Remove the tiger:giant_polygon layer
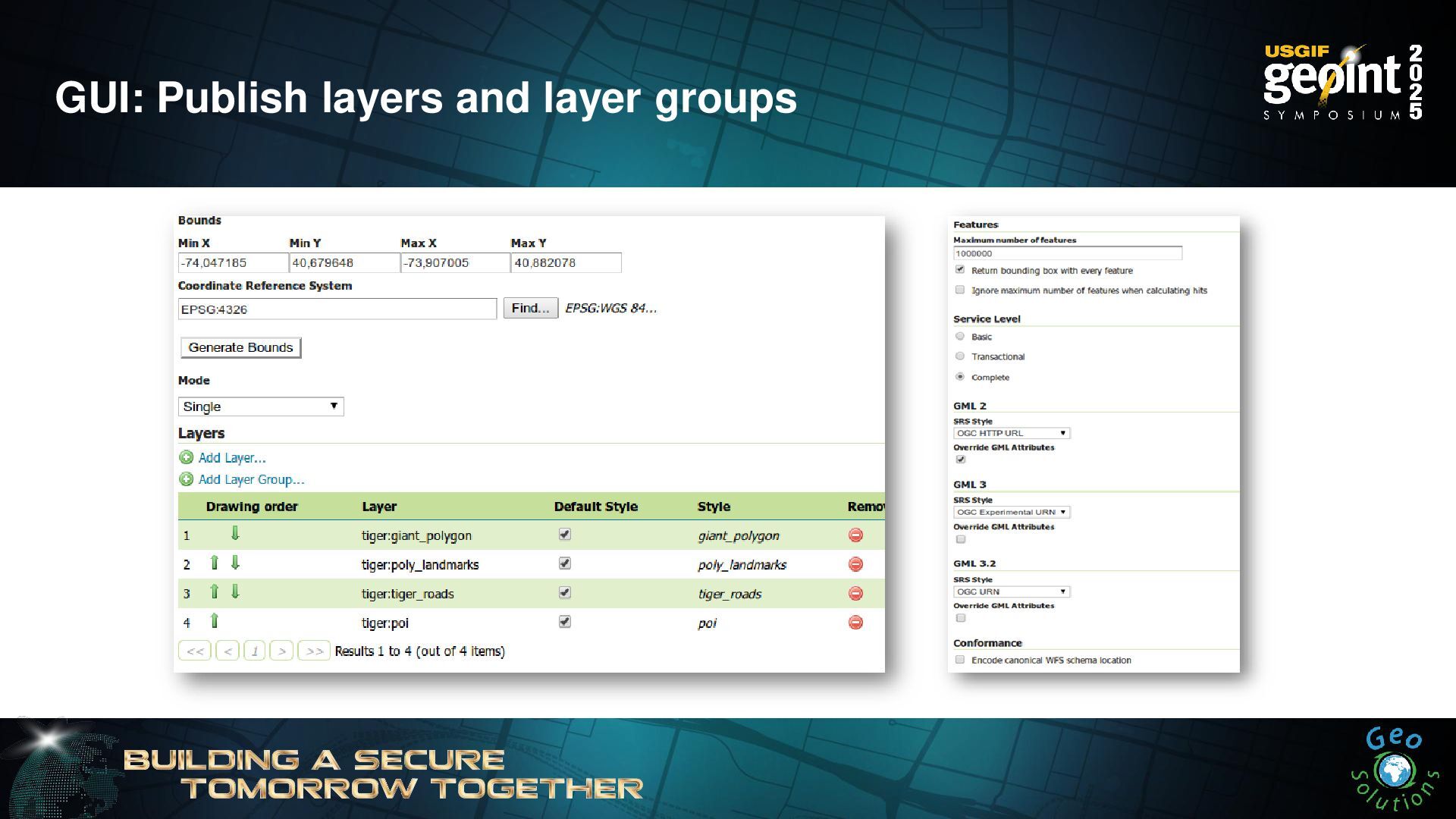The image size is (1456, 819). tap(855, 535)
